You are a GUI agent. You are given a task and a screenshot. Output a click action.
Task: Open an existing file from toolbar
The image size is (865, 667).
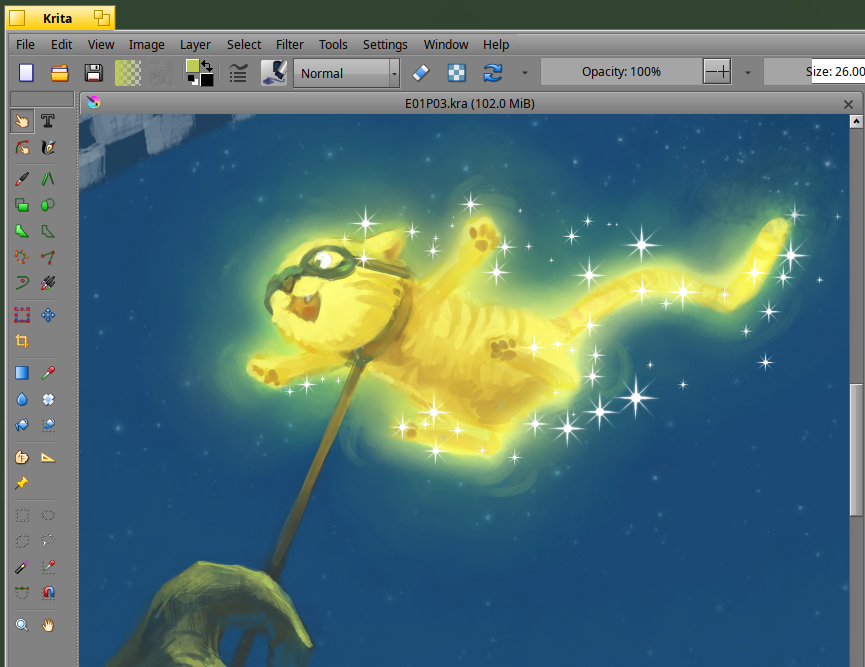pos(60,73)
